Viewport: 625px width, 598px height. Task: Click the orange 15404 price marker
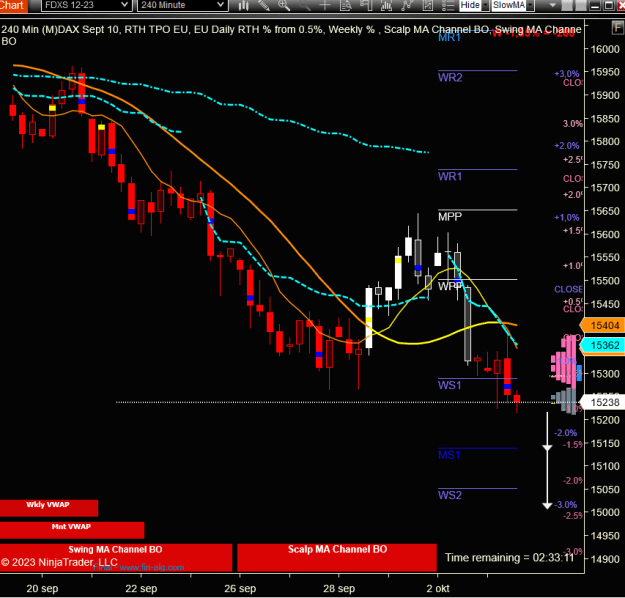point(603,325)
